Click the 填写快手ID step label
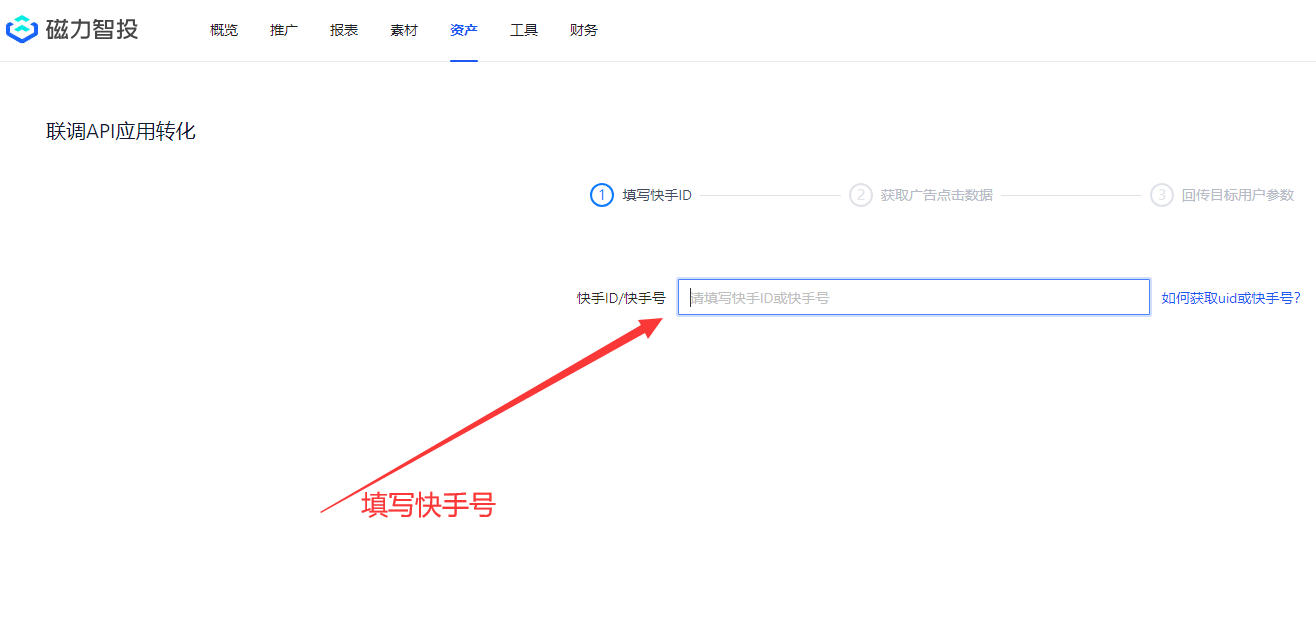Screen dimensions: 1316x629 (657, 195)
